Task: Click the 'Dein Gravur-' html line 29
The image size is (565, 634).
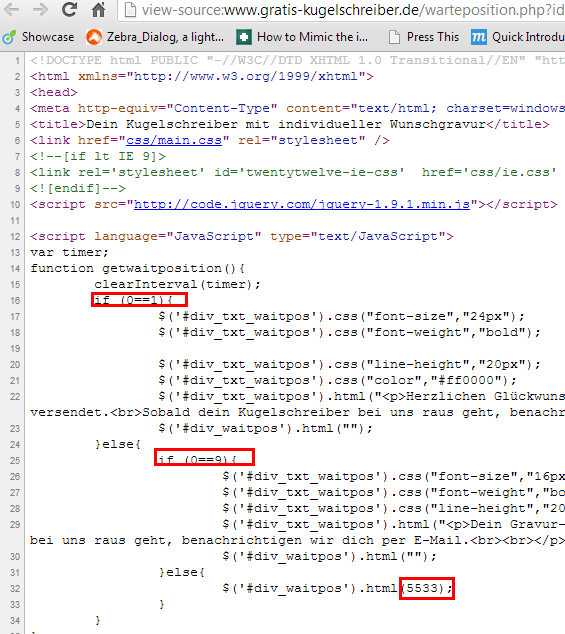Action: pos(394,524)
